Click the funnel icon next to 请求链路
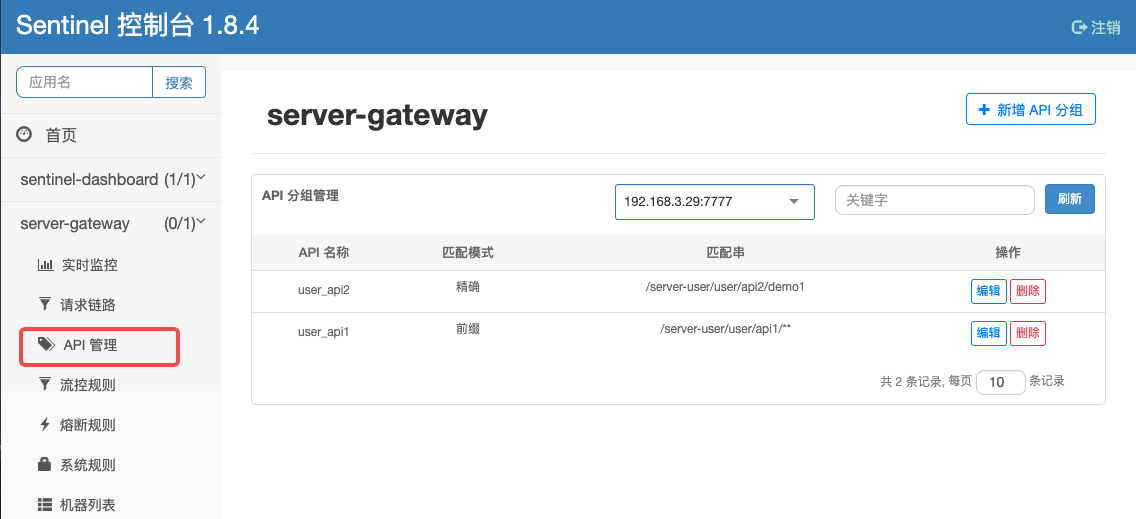1136x519 pixels. 45,304
